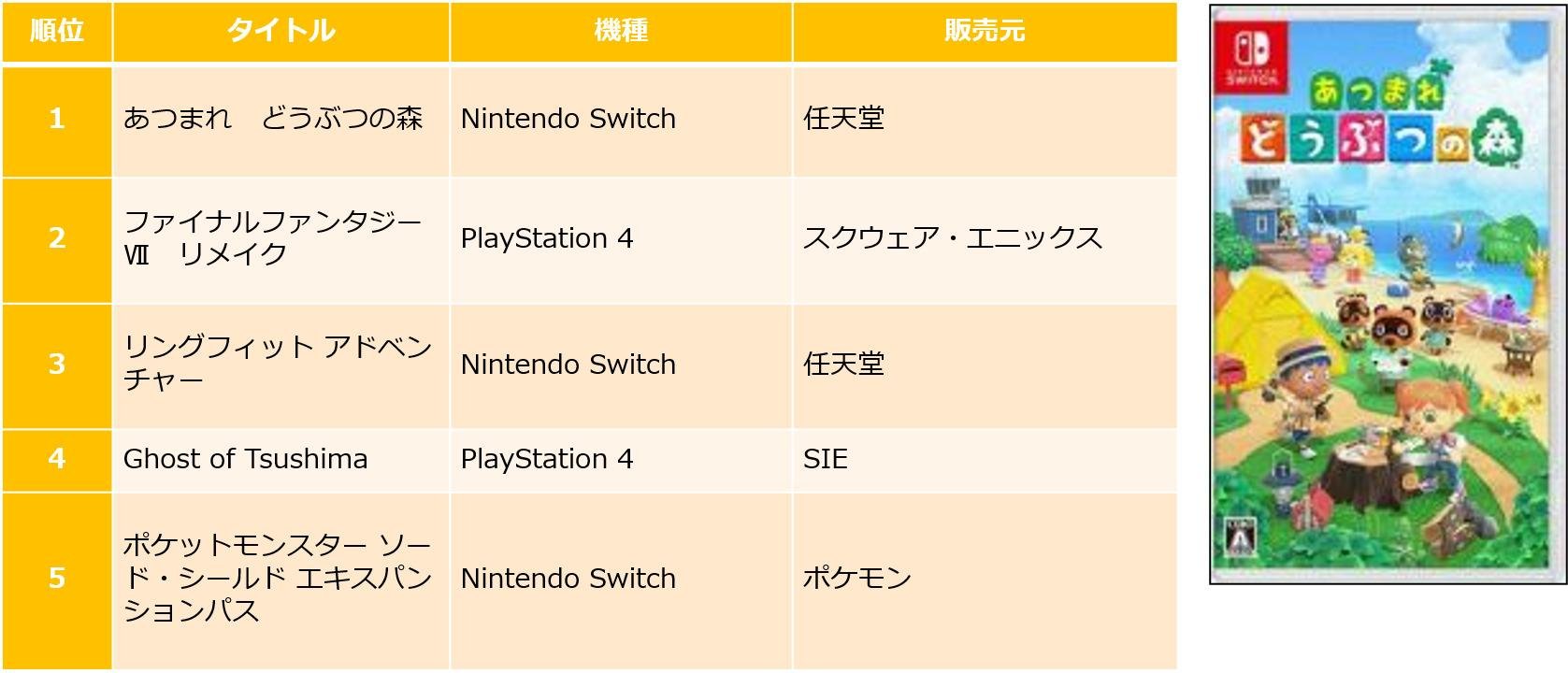The height and width of the screenshot is (673, 1568).
Task: Open the ポケットモンスター ソード・シールド title entry
Action: [277, 578]
